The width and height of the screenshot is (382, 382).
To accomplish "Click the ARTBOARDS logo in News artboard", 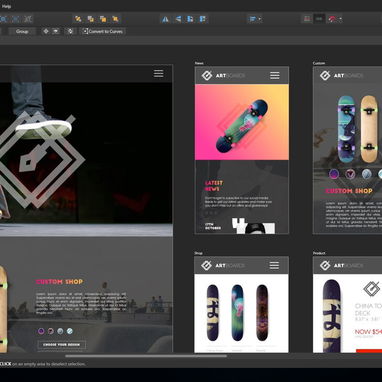I will pos(223,76).
